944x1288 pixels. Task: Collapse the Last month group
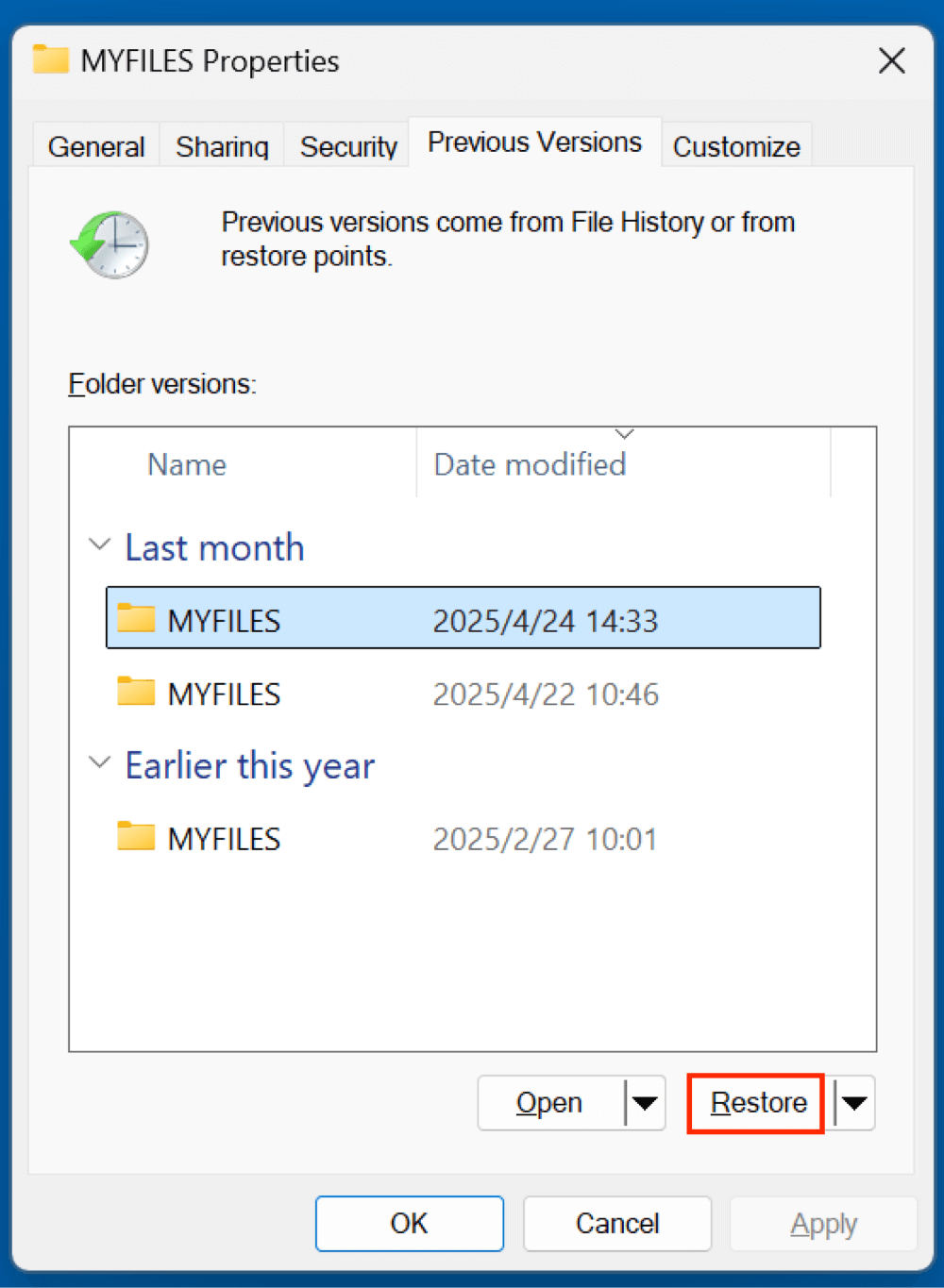[x=99, y=544]
